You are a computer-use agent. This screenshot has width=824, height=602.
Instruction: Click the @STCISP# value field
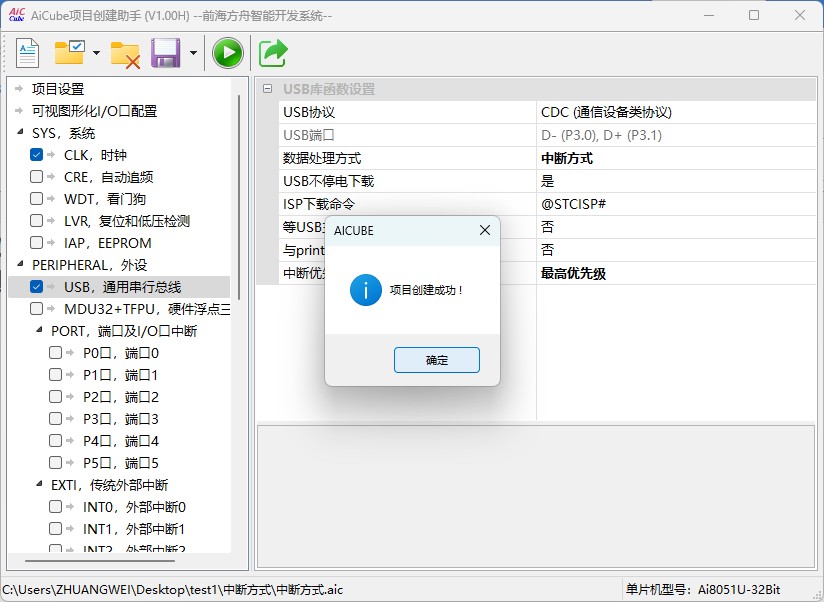(x=676, y=204)
